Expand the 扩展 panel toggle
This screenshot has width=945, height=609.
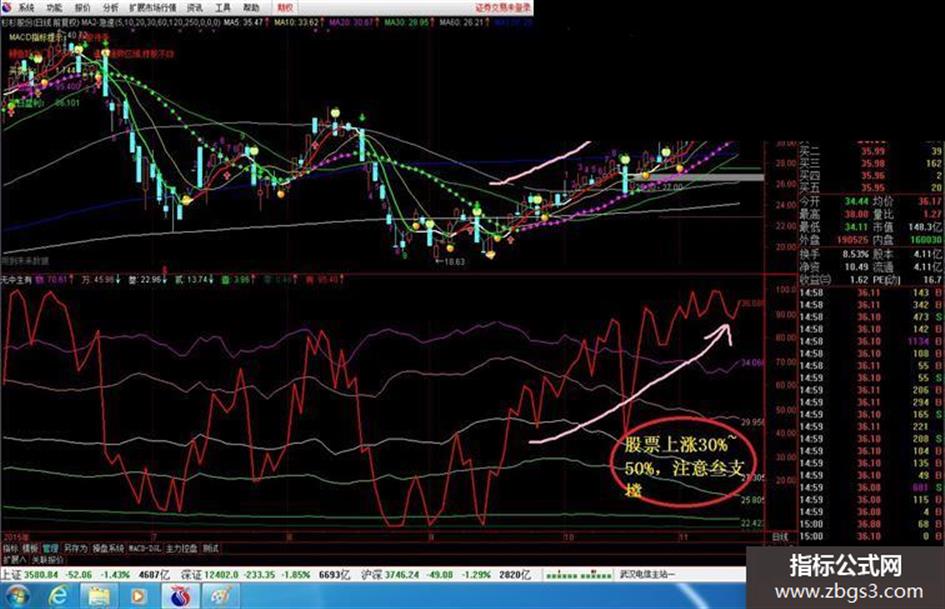click(x=14, y=560)
